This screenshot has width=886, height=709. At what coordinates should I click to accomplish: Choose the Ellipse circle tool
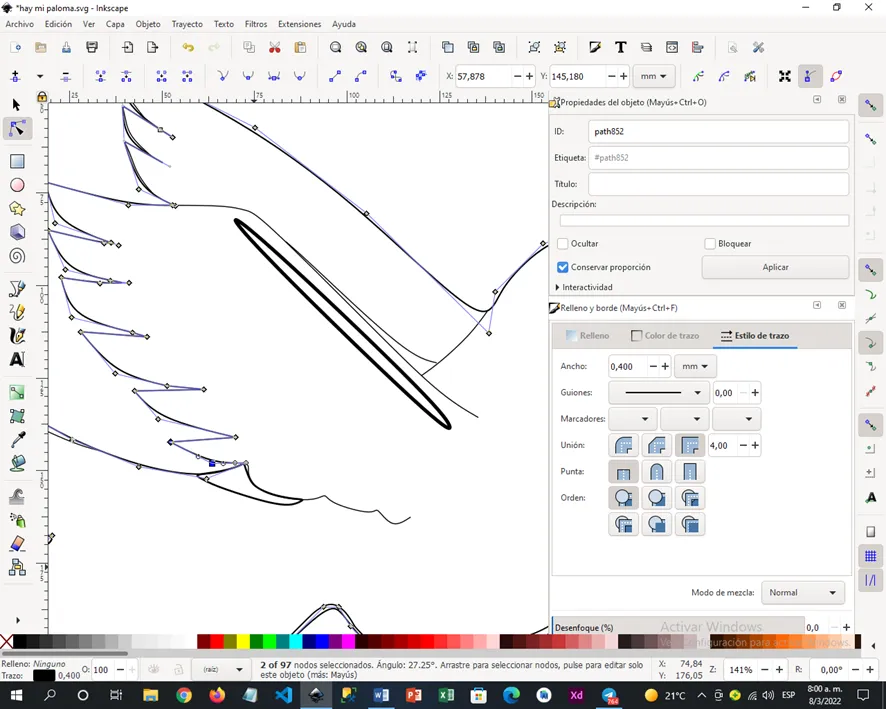coord(17,185)
